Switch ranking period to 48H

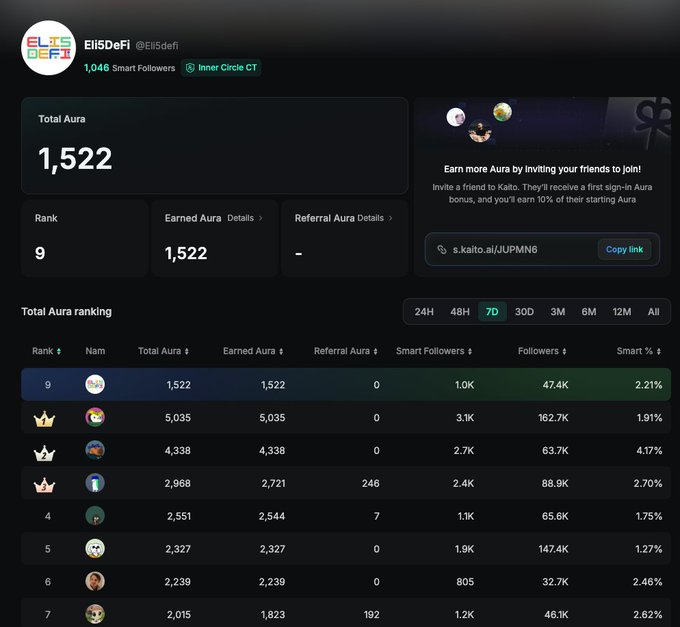[x=460, y=312]
